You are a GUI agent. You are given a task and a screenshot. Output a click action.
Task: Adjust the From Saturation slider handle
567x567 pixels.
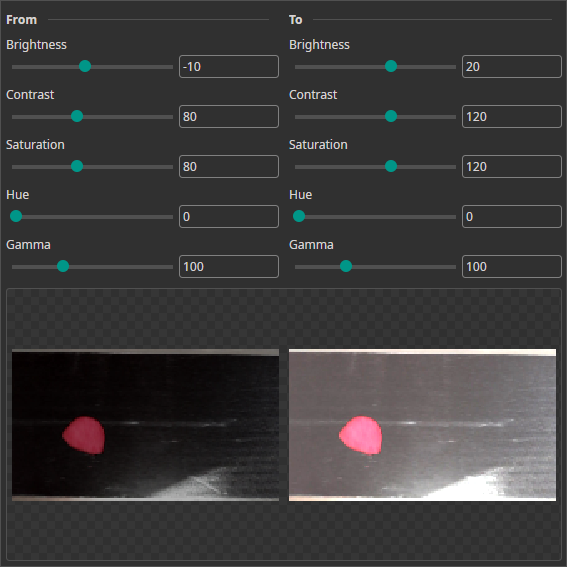[77, 166]
